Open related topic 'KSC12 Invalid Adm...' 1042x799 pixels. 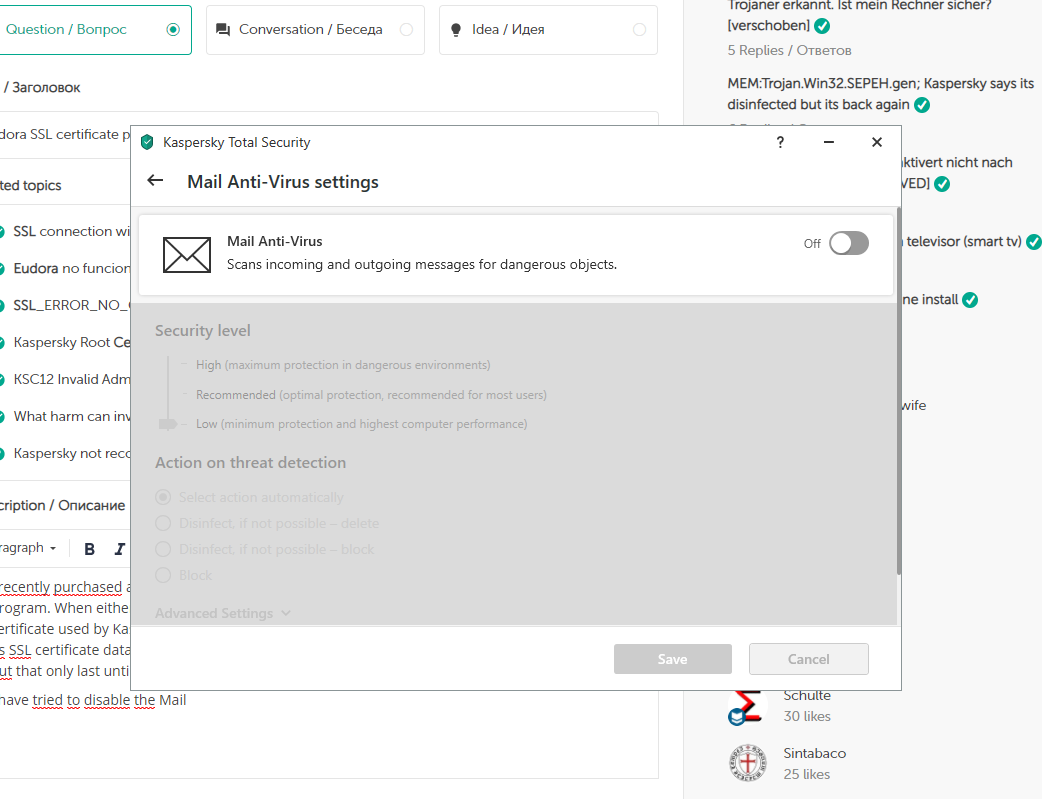pyautogui.click(x=71, y=379)
